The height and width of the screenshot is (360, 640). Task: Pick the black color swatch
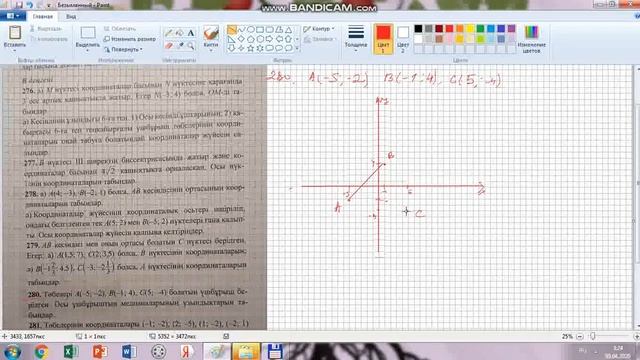coord(418,29)
